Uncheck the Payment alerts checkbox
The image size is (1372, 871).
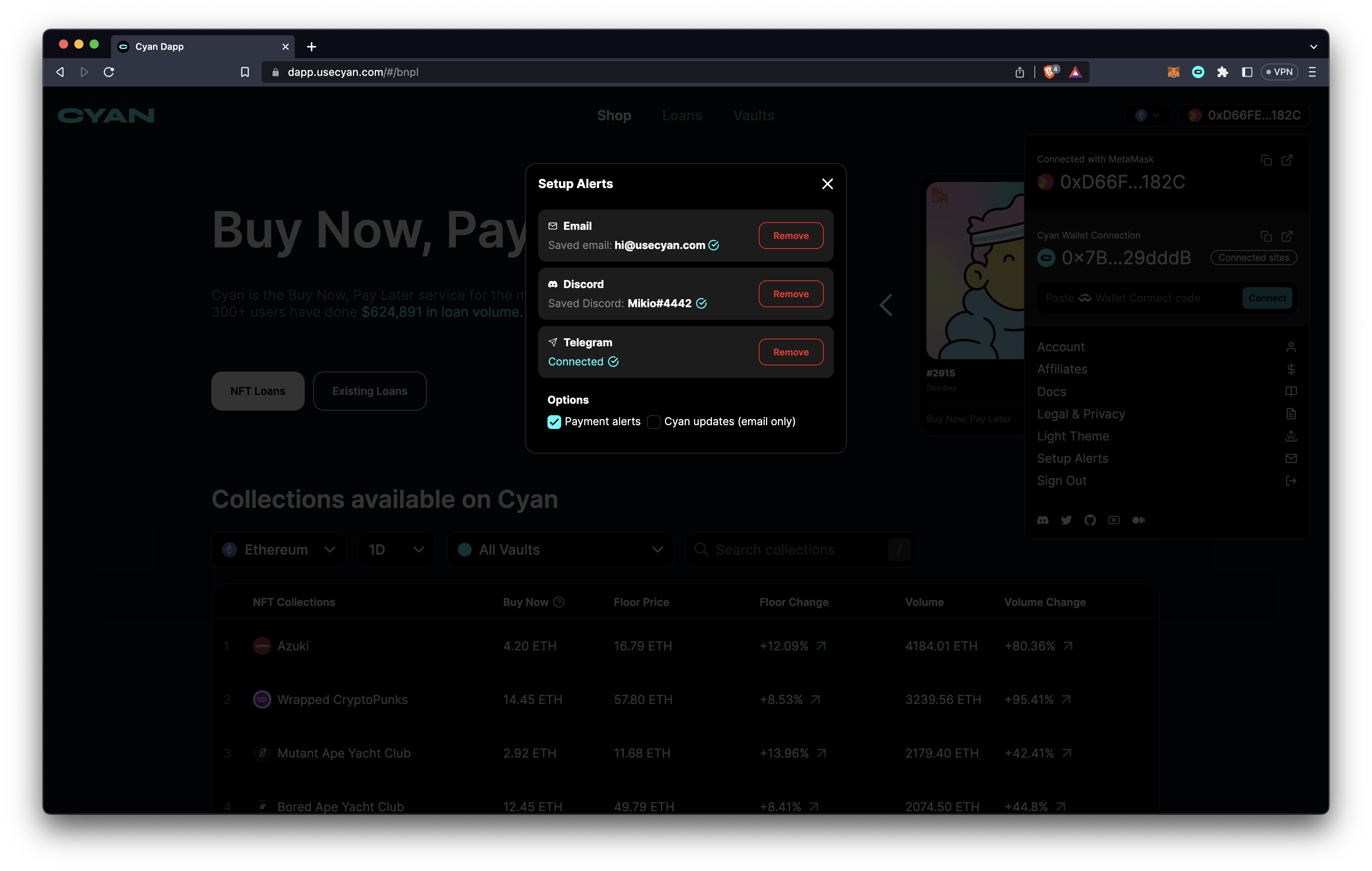click(x=554, y=422)
